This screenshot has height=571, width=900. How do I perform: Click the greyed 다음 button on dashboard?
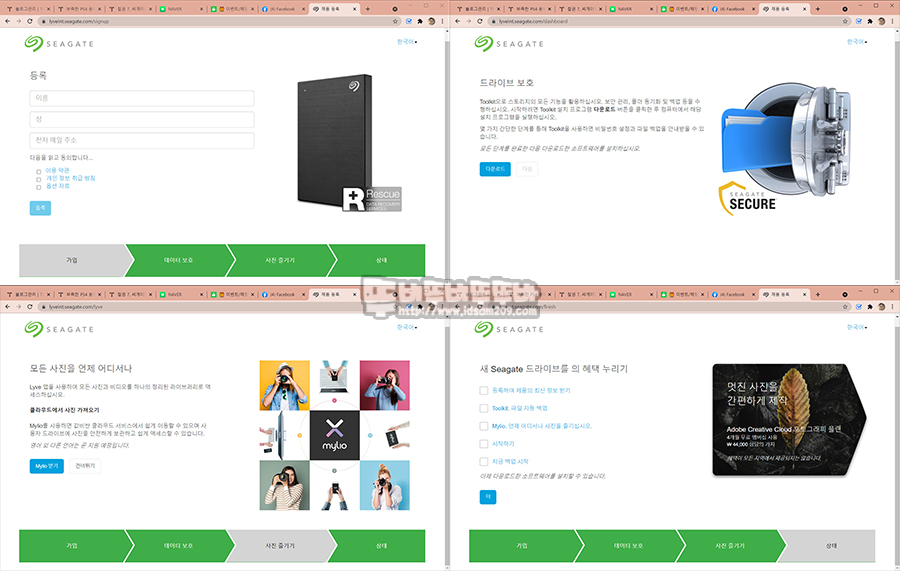527,169
